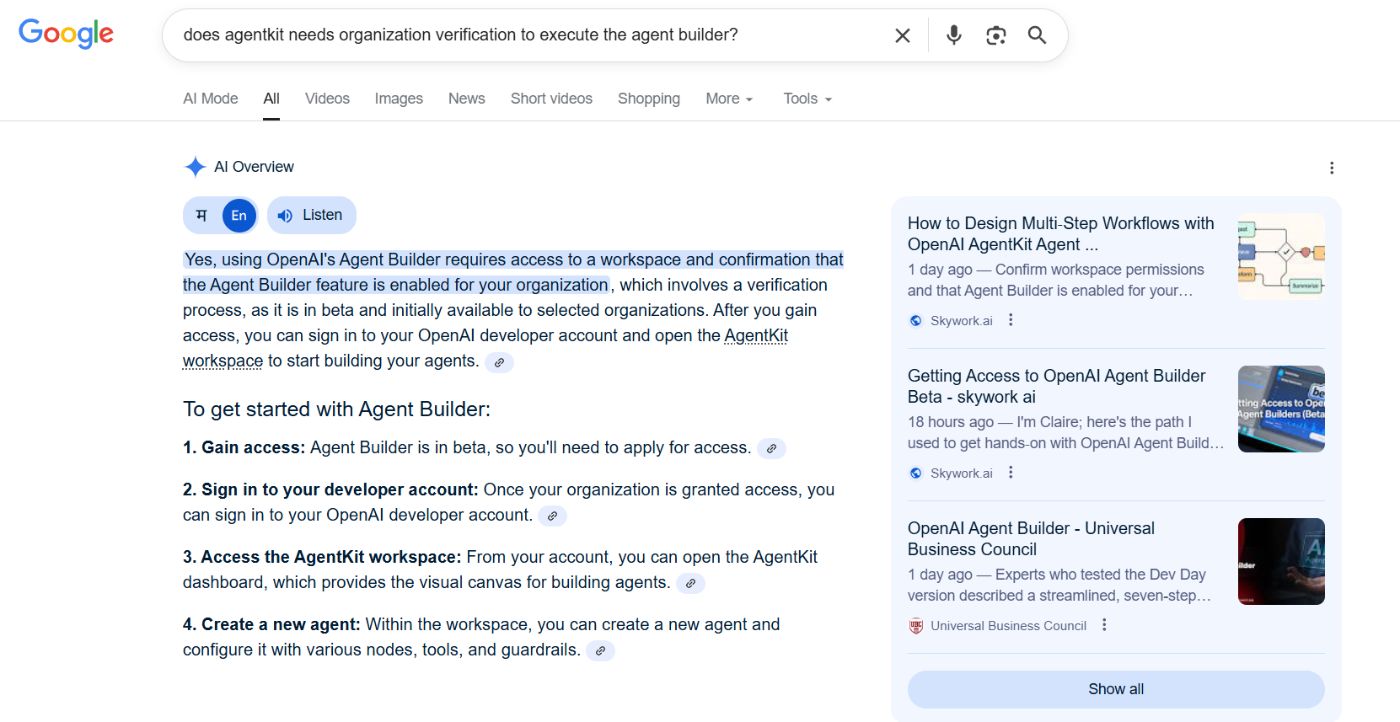Click the Google logo
The image size is (1400, 722).
[x=66, y=34]
